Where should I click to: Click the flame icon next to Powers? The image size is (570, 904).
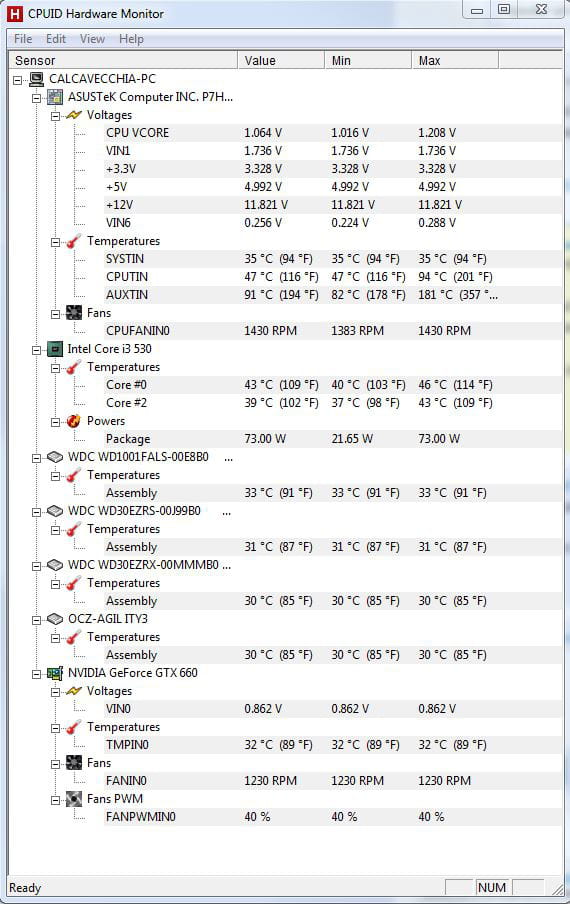(74, 421)
